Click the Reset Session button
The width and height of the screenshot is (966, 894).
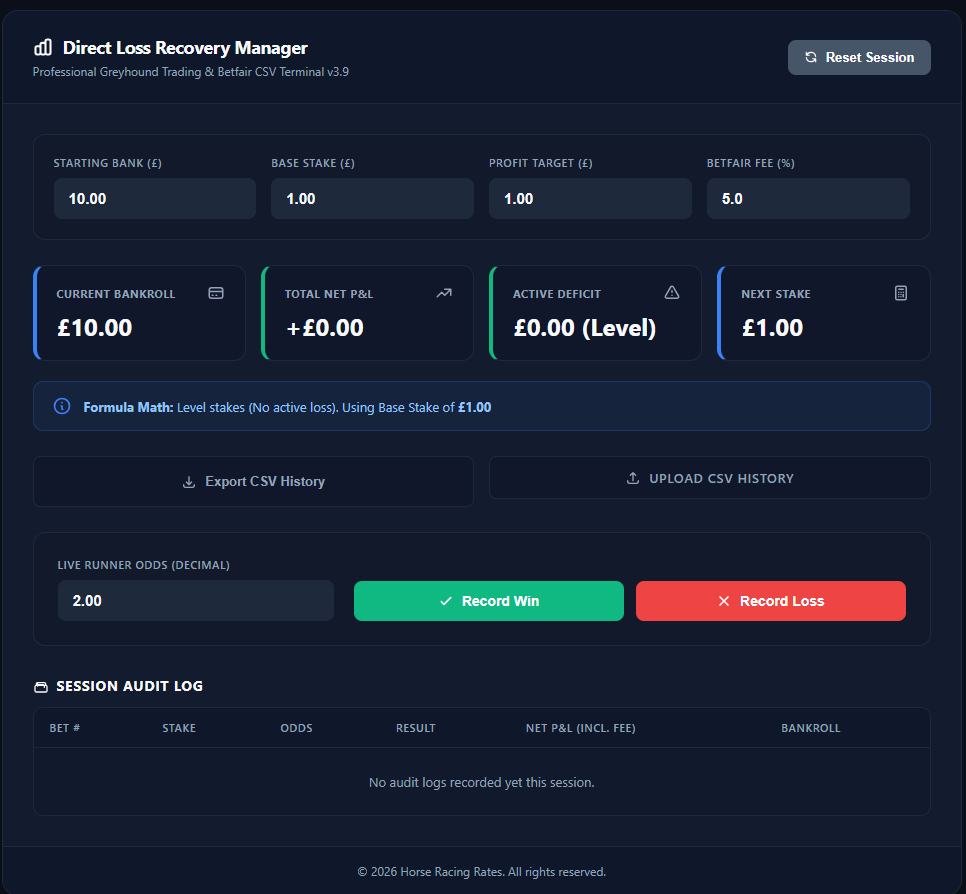[859, 57]
